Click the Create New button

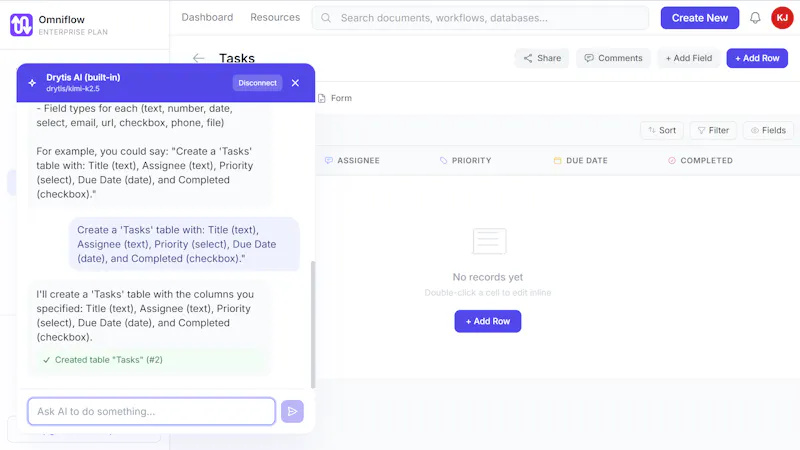(x=699, y=18)
